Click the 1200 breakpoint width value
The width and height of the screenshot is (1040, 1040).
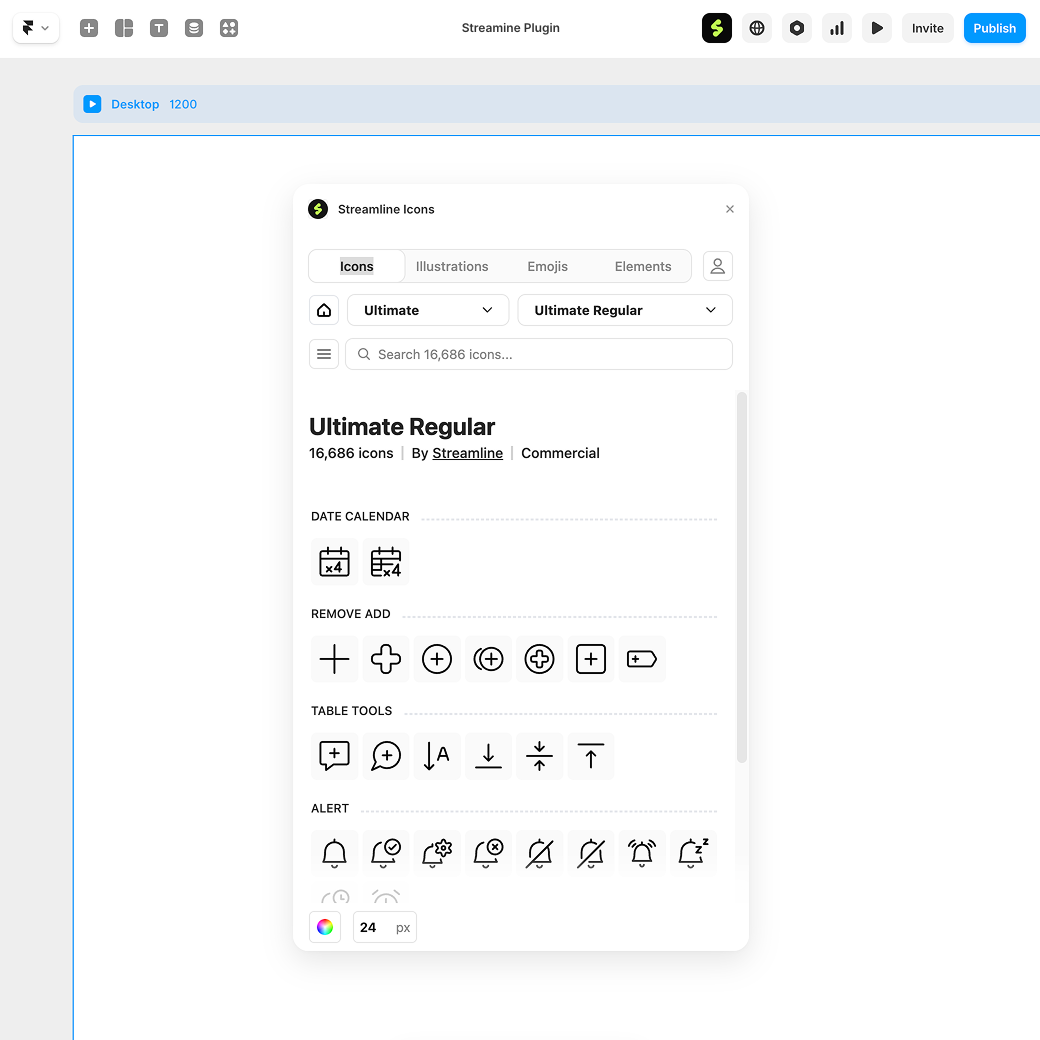coord(183,104)
